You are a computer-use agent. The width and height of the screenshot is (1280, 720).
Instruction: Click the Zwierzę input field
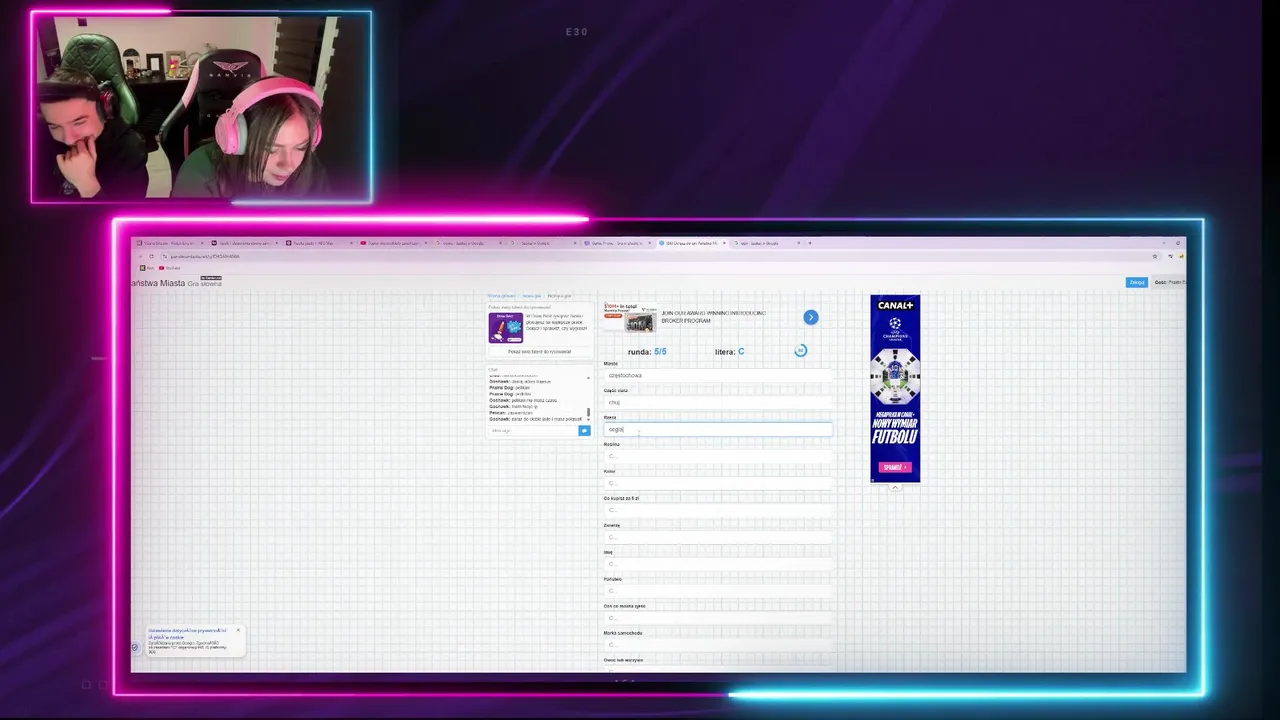point(718,538)
